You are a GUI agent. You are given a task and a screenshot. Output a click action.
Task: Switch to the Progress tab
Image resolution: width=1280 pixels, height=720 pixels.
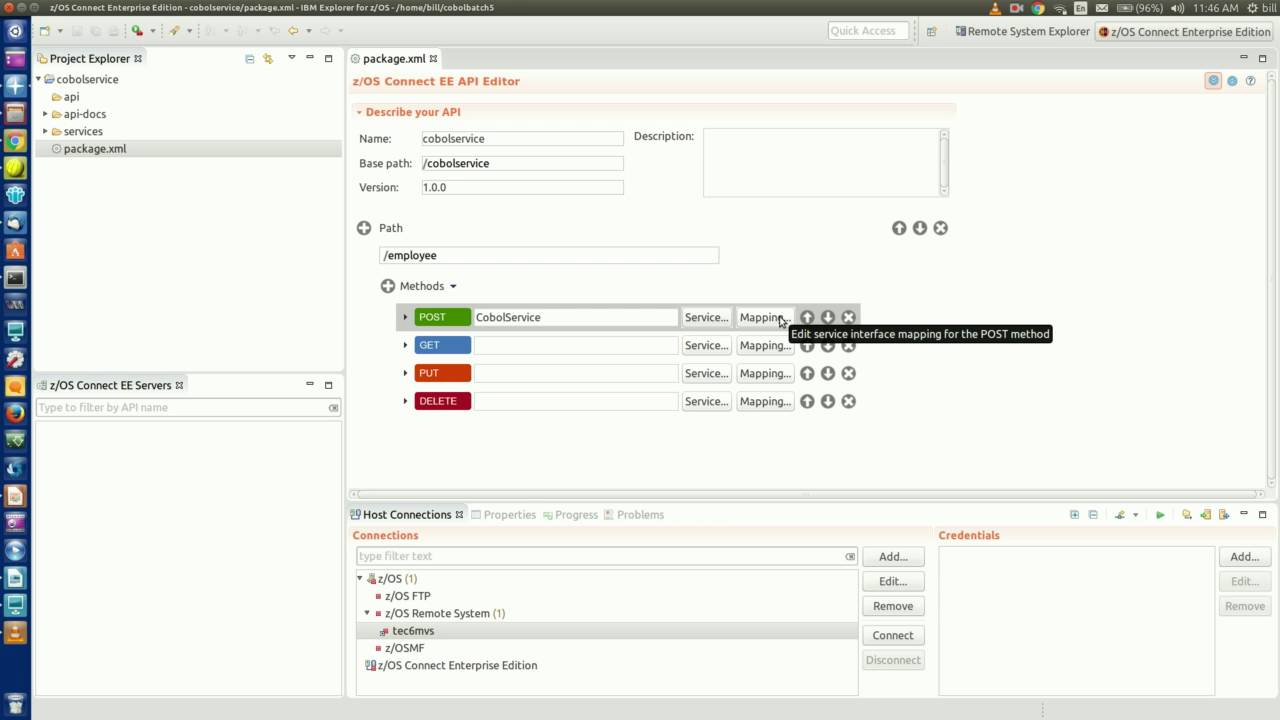[570, 515]
